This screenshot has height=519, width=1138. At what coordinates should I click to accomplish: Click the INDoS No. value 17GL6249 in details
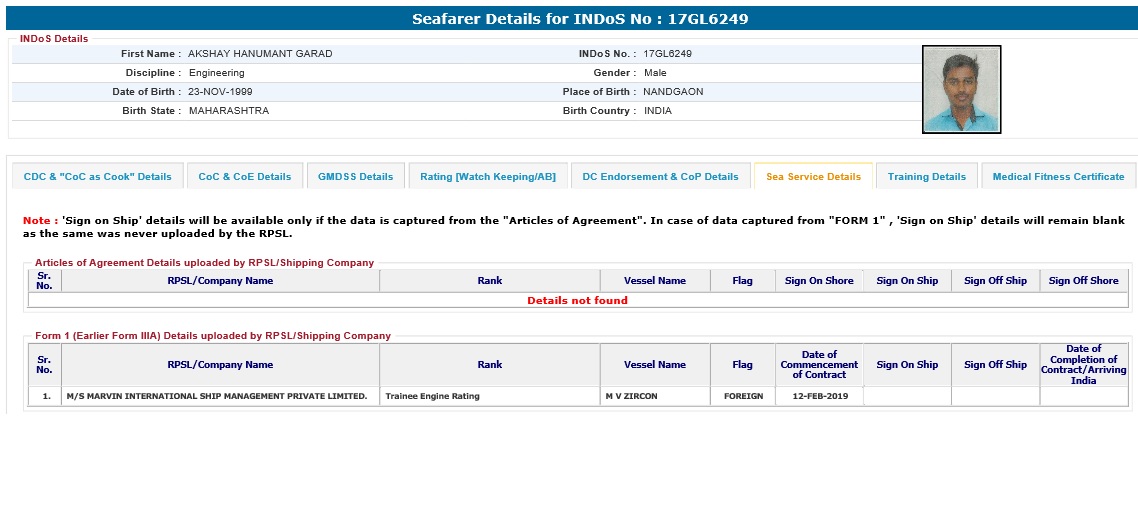[668, 54]
